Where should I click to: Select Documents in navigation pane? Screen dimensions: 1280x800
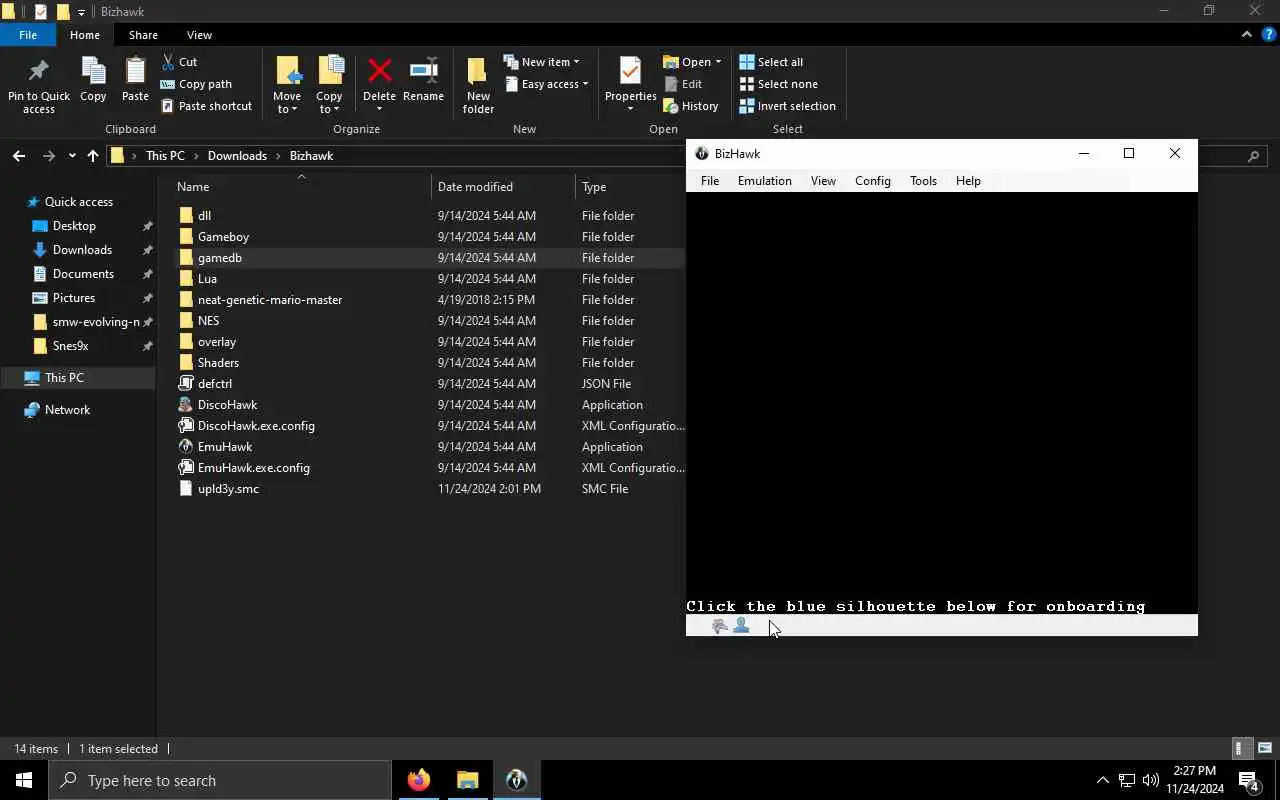83,274
